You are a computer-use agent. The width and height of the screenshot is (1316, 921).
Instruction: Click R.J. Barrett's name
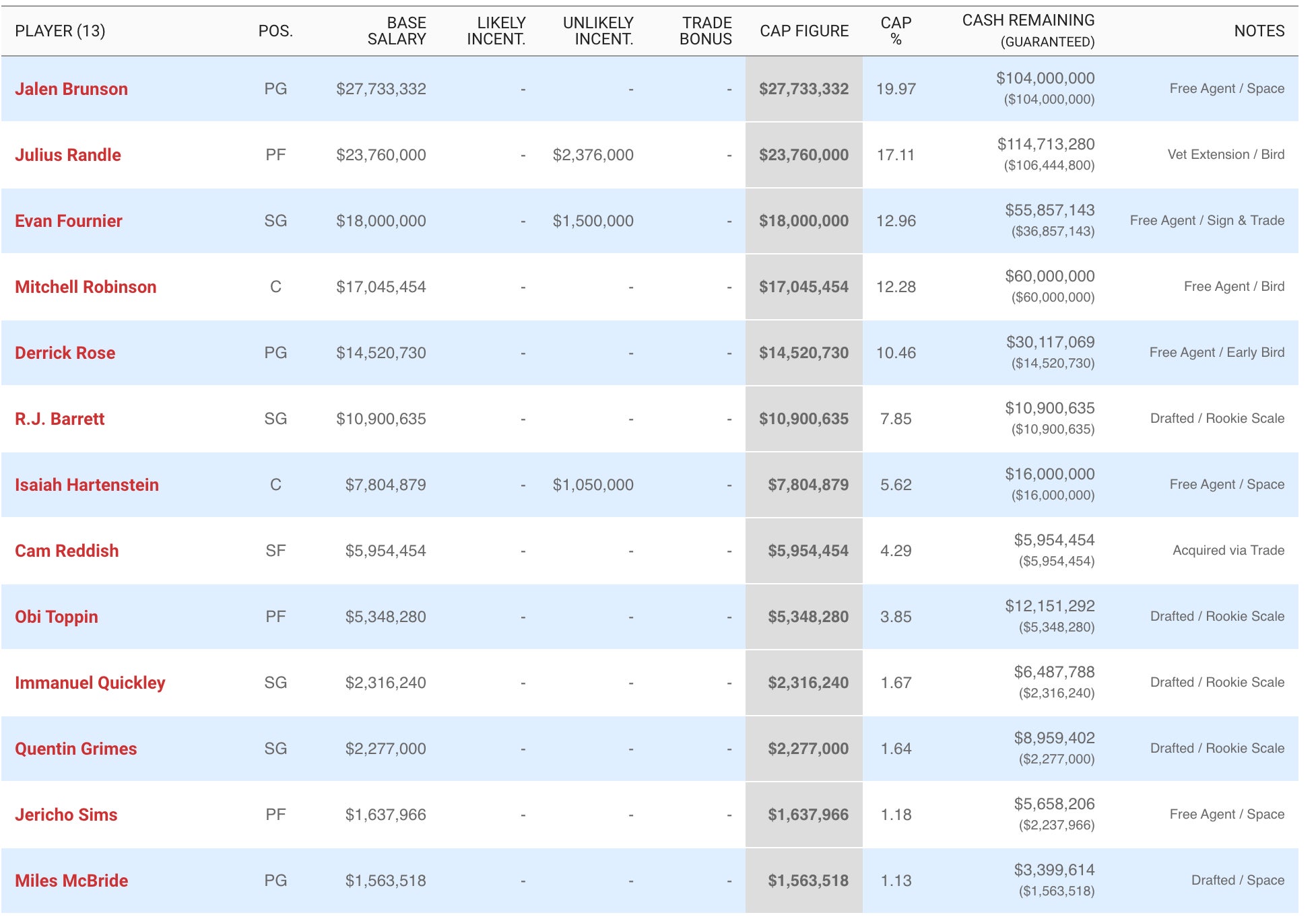pos(60,419)
